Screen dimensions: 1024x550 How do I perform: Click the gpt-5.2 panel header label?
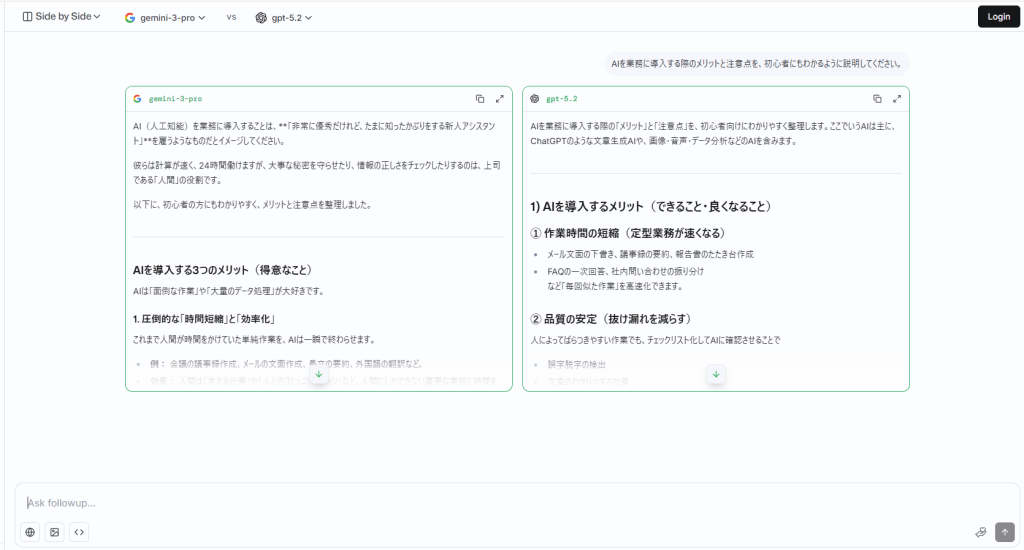click(561, 99)
